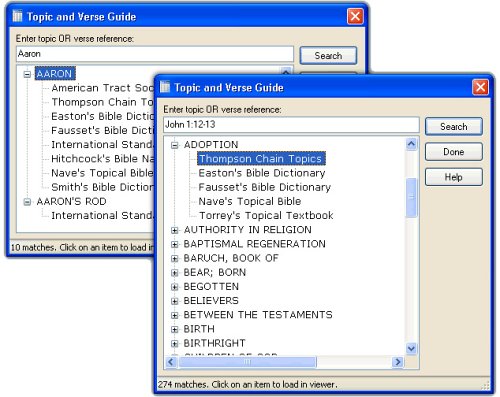
Task: Collapse the AARON'S ROD node
Action: tap(27, 202)
